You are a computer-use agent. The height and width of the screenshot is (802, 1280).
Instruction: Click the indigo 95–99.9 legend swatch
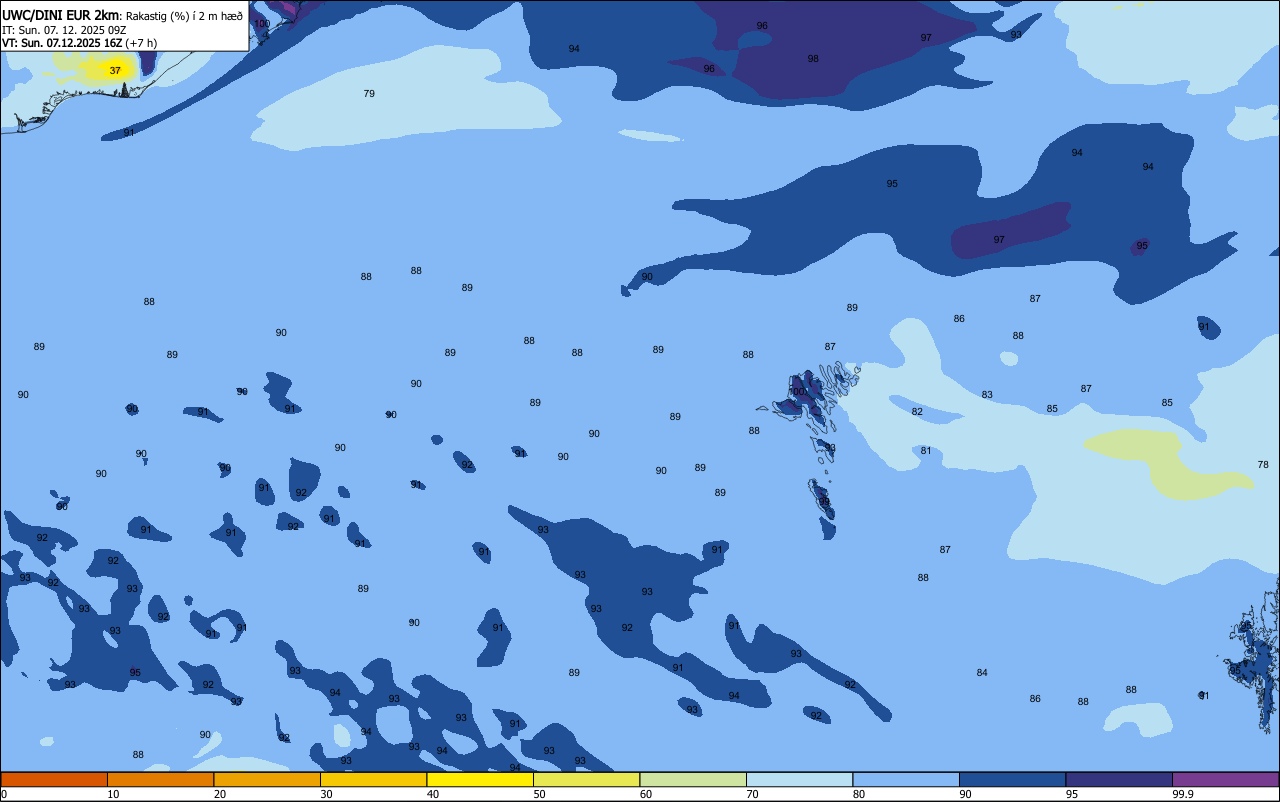coord(1119,779)
